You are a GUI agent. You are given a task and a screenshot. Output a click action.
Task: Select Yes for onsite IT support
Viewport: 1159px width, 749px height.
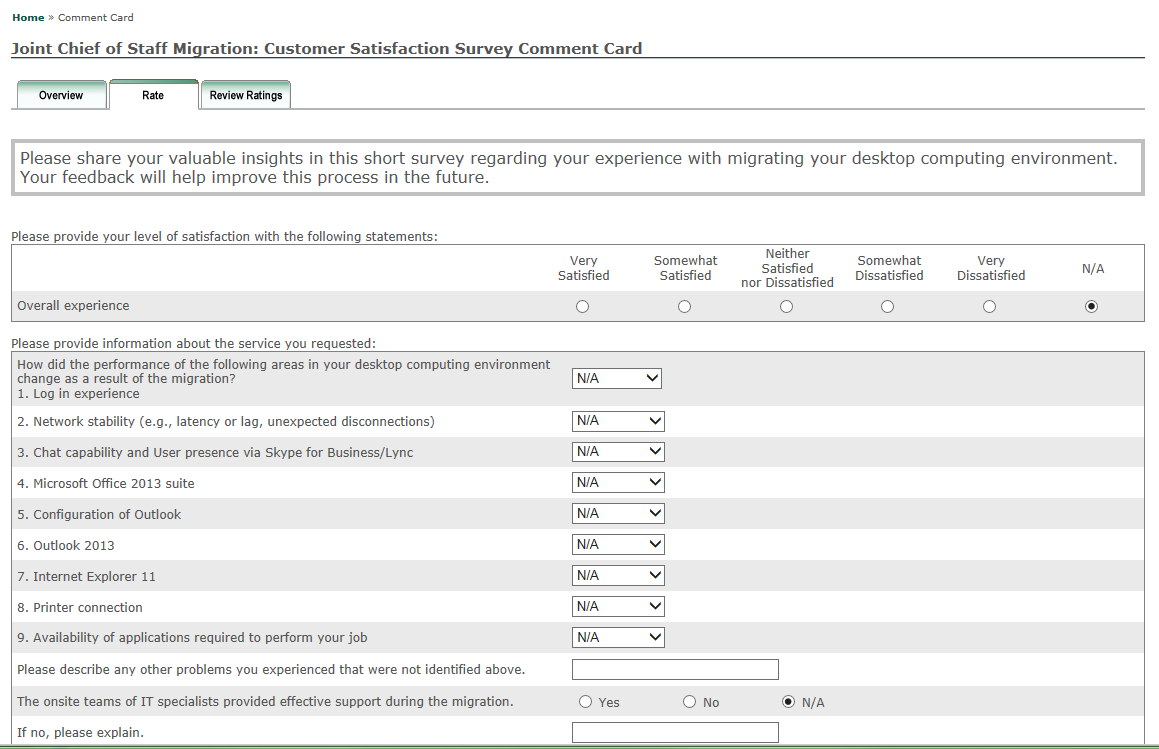[586, 702]
